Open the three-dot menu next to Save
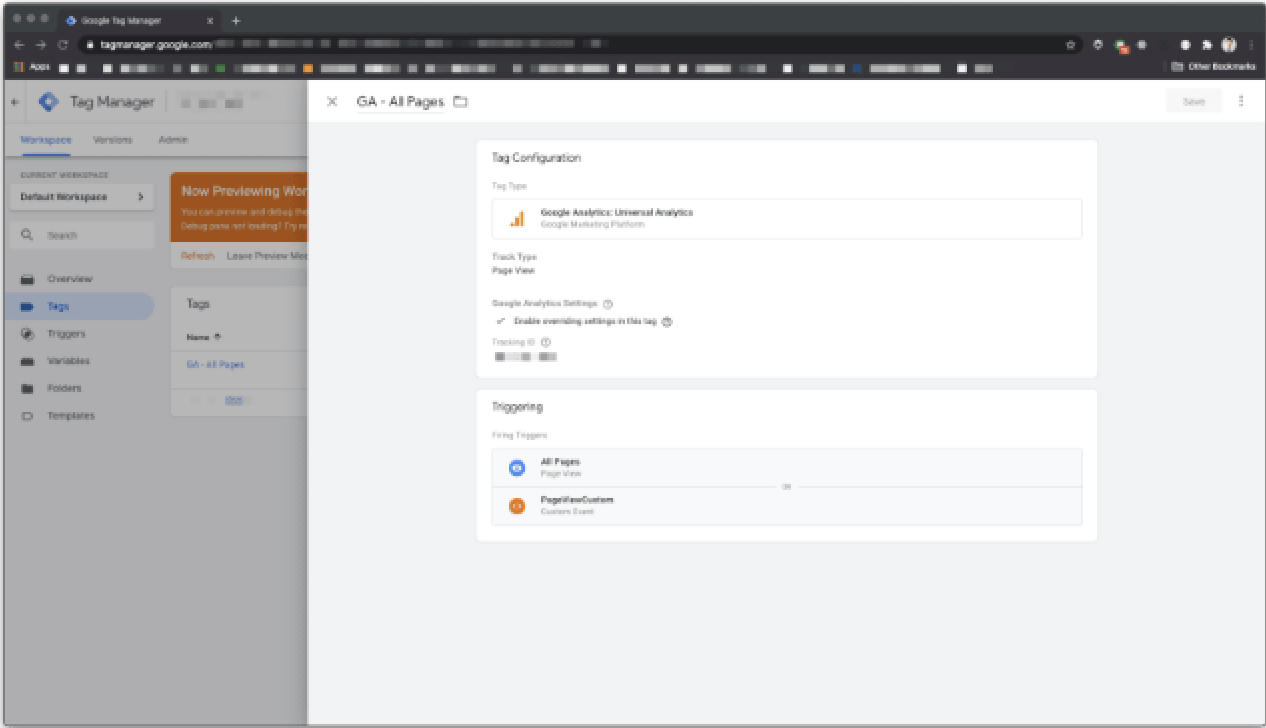The height and width of the screenshot is (728, 1266). 1241,102
